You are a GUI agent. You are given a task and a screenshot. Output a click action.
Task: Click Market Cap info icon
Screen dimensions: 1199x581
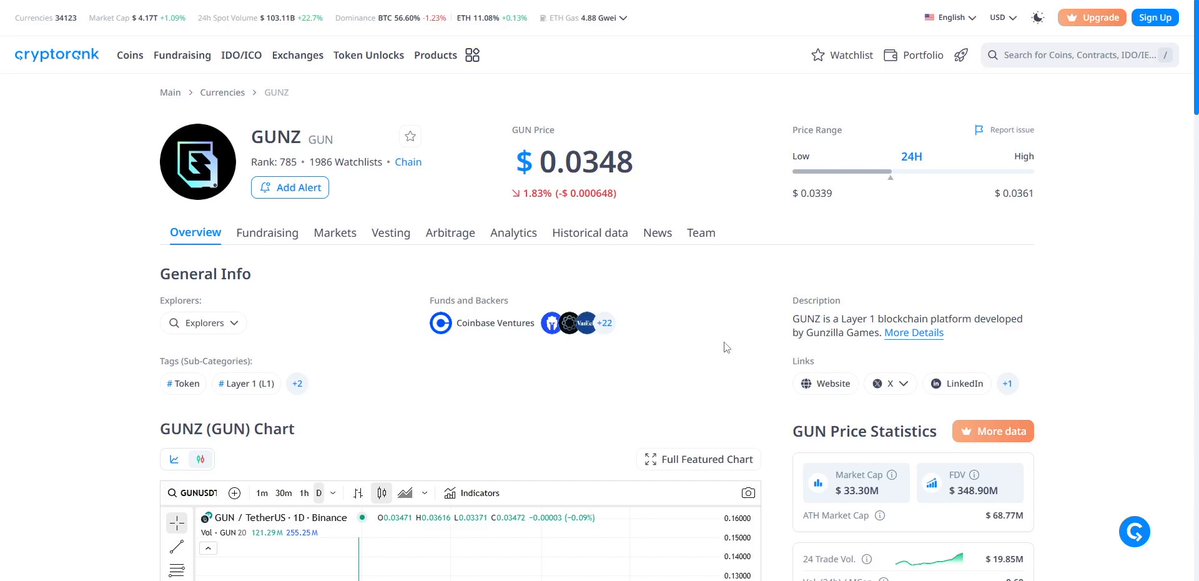(892, 475)
